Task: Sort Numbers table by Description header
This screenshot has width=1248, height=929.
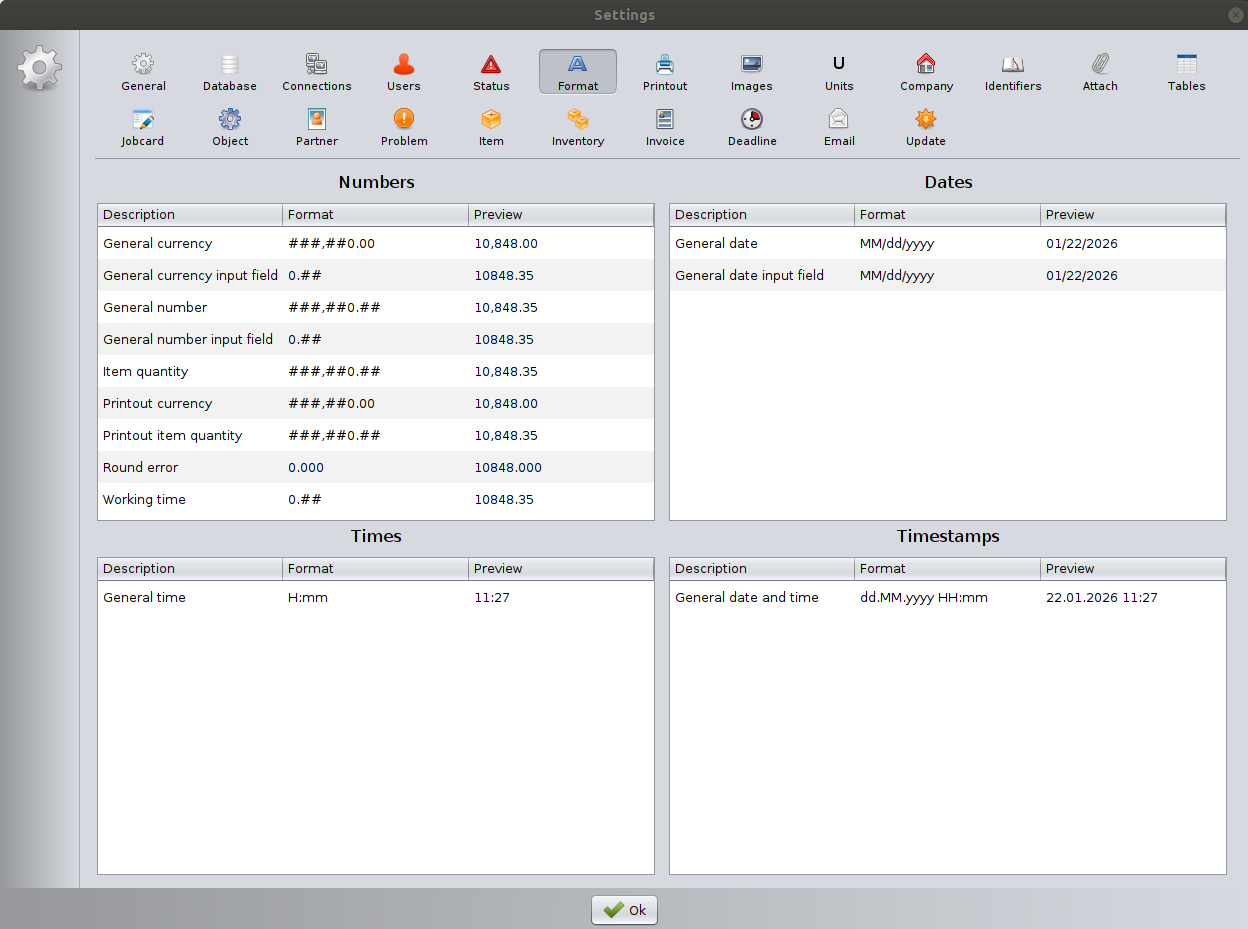Action: point(189,215)
